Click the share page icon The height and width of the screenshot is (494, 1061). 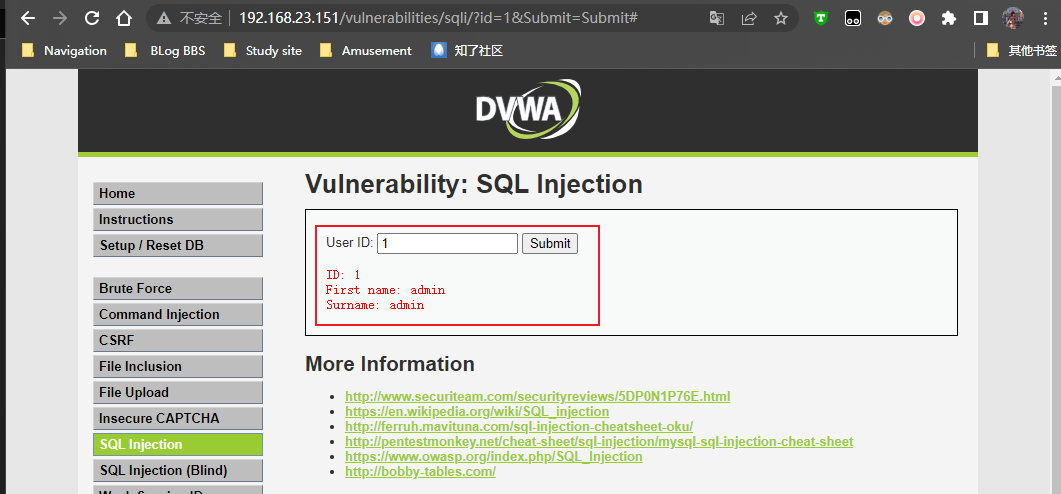pyautogui.click(x=749, y=18)
